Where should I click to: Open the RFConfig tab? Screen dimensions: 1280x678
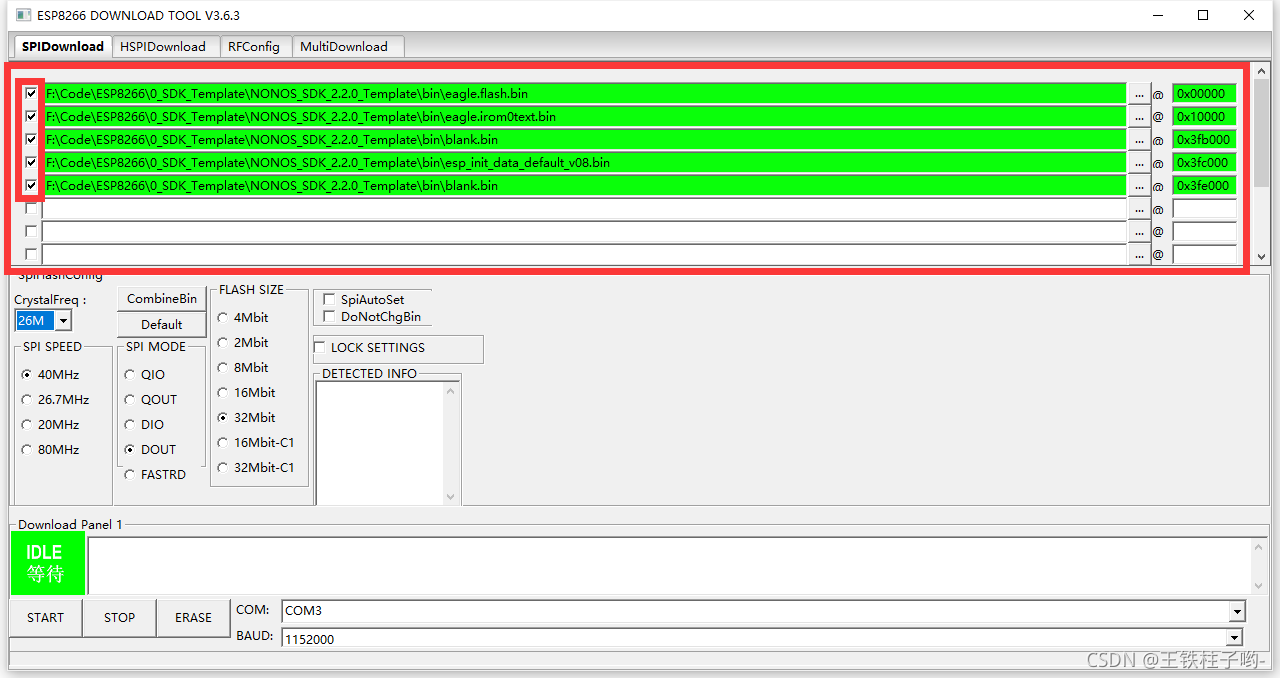[254, 46]
